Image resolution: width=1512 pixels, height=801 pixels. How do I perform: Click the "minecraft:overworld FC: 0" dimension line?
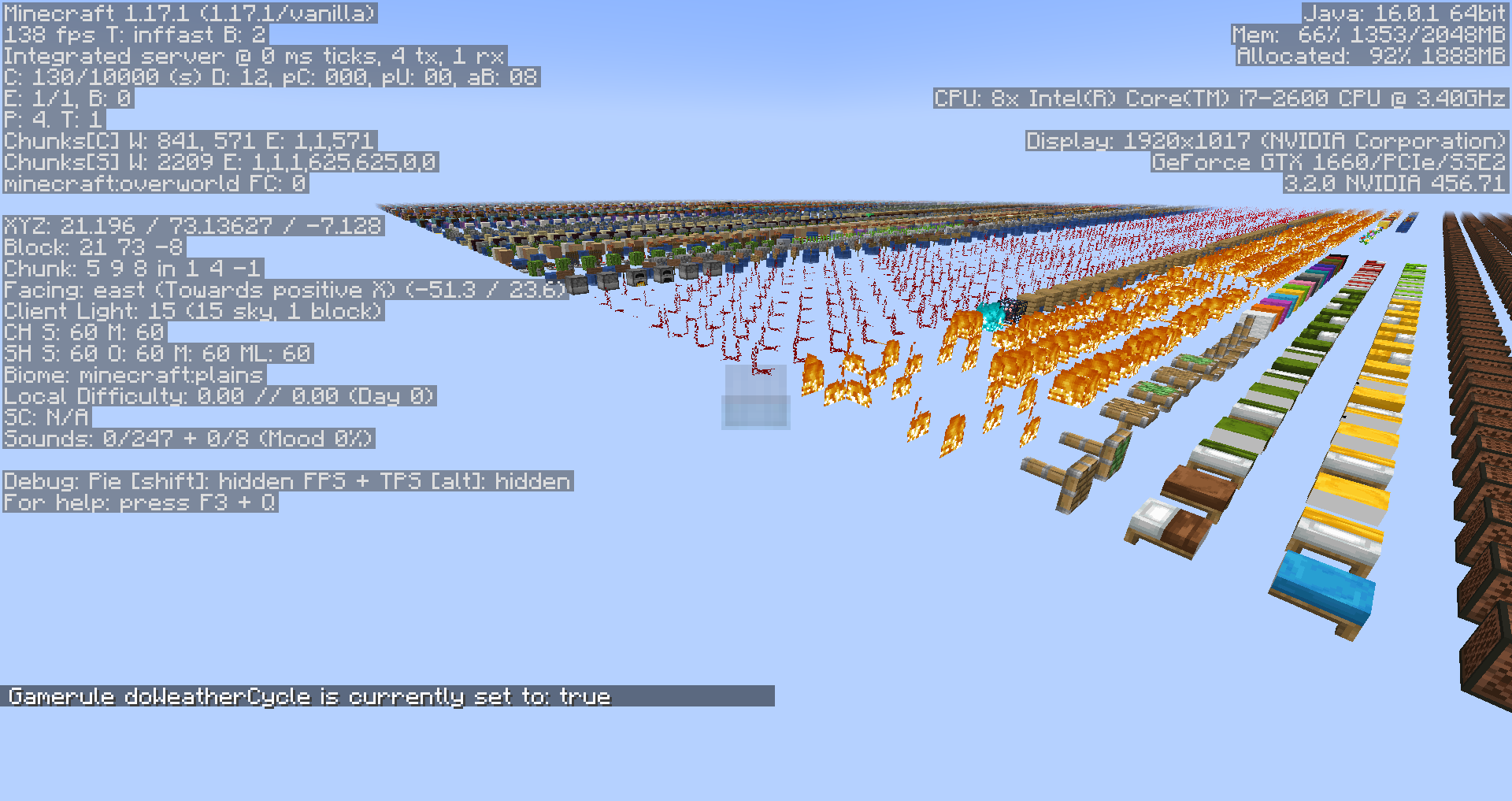coord(156,184)
